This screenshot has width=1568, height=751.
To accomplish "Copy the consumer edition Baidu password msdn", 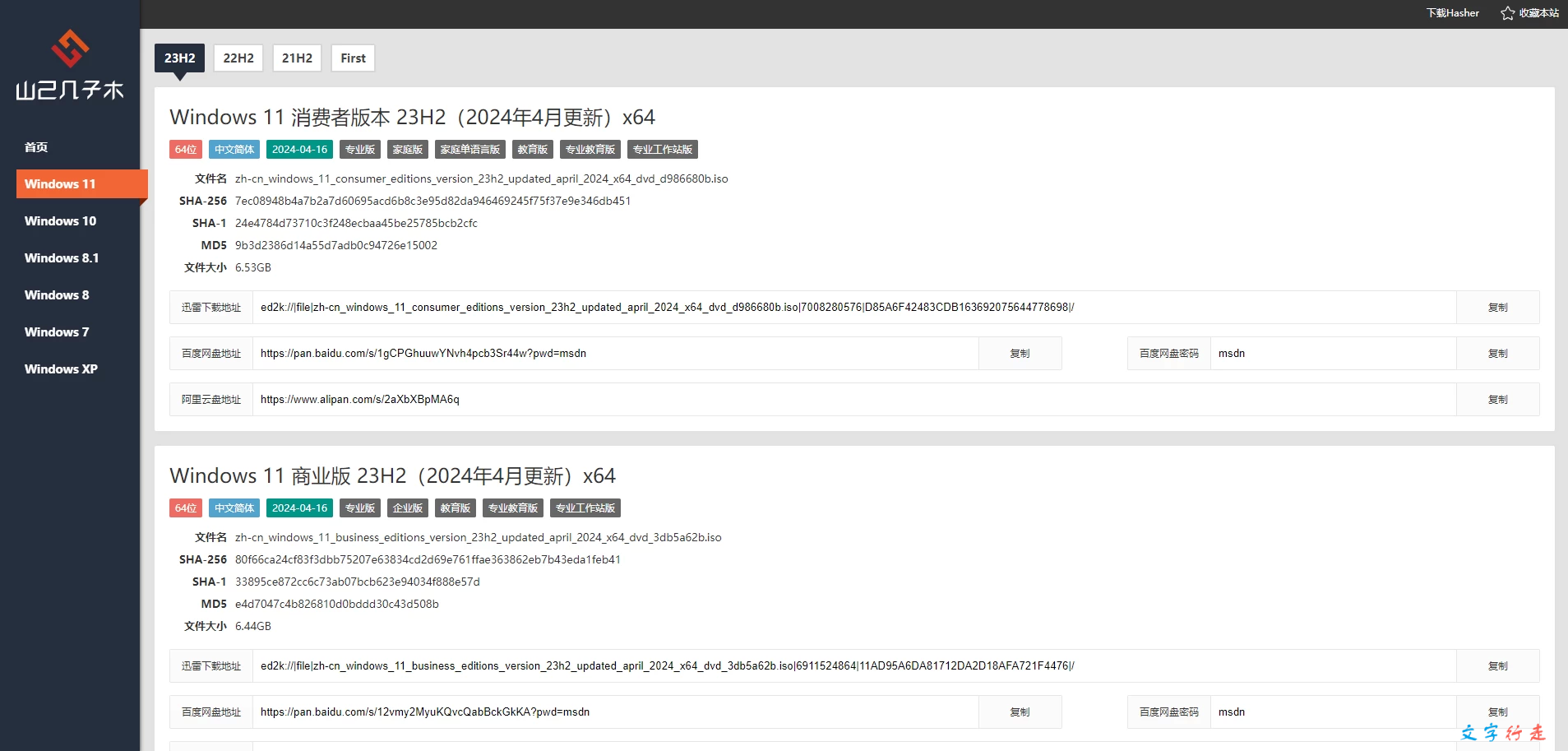I will coord(1497,354).
